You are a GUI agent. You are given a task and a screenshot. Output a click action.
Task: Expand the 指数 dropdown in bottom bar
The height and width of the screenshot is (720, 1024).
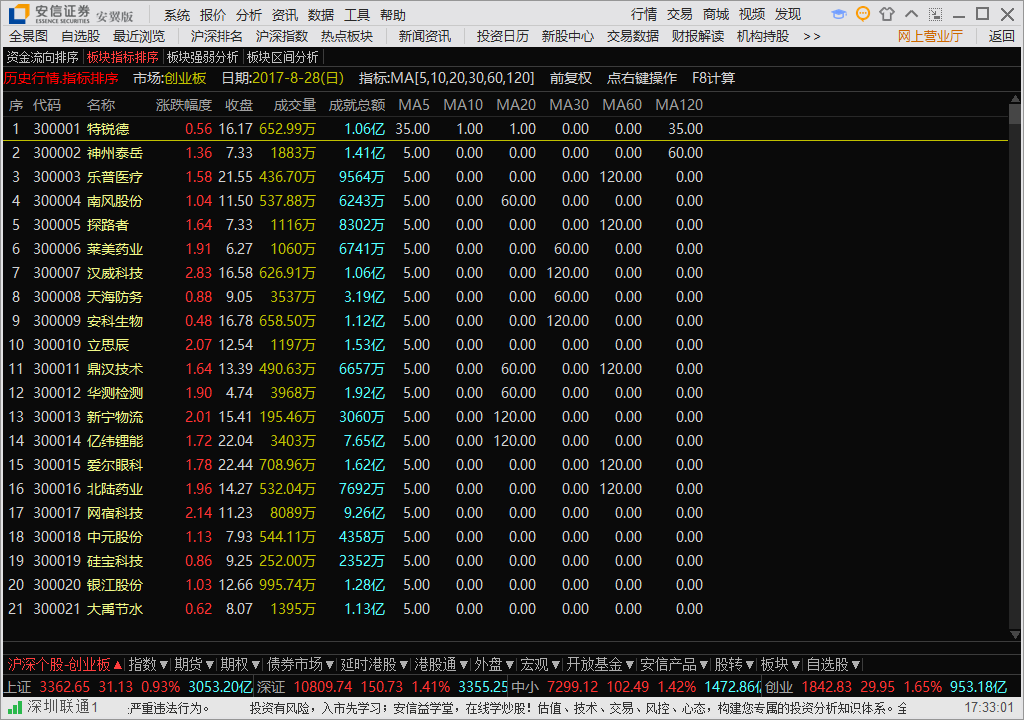148,664
